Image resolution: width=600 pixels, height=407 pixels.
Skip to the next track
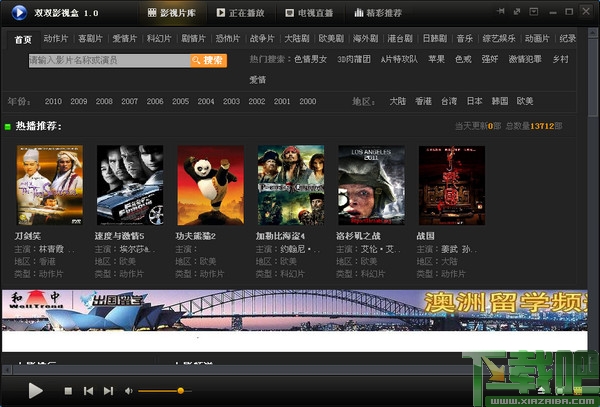tap(109, 391)
